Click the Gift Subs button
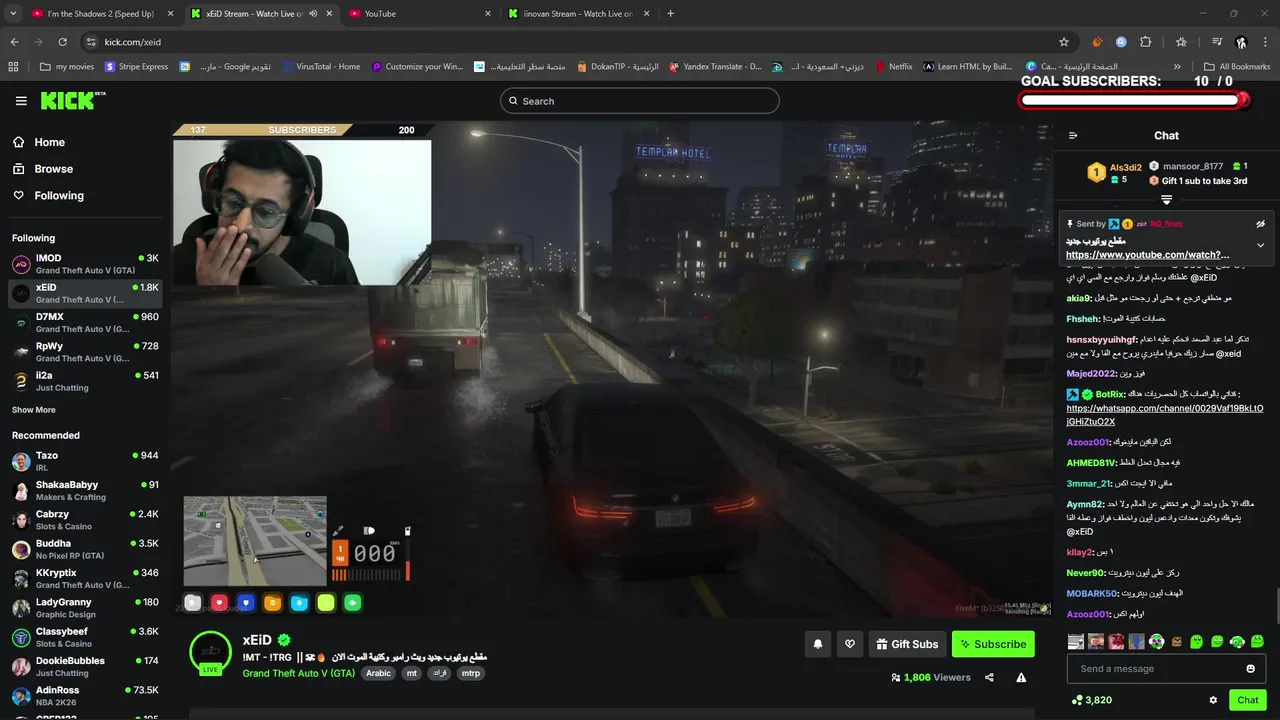 907,644
